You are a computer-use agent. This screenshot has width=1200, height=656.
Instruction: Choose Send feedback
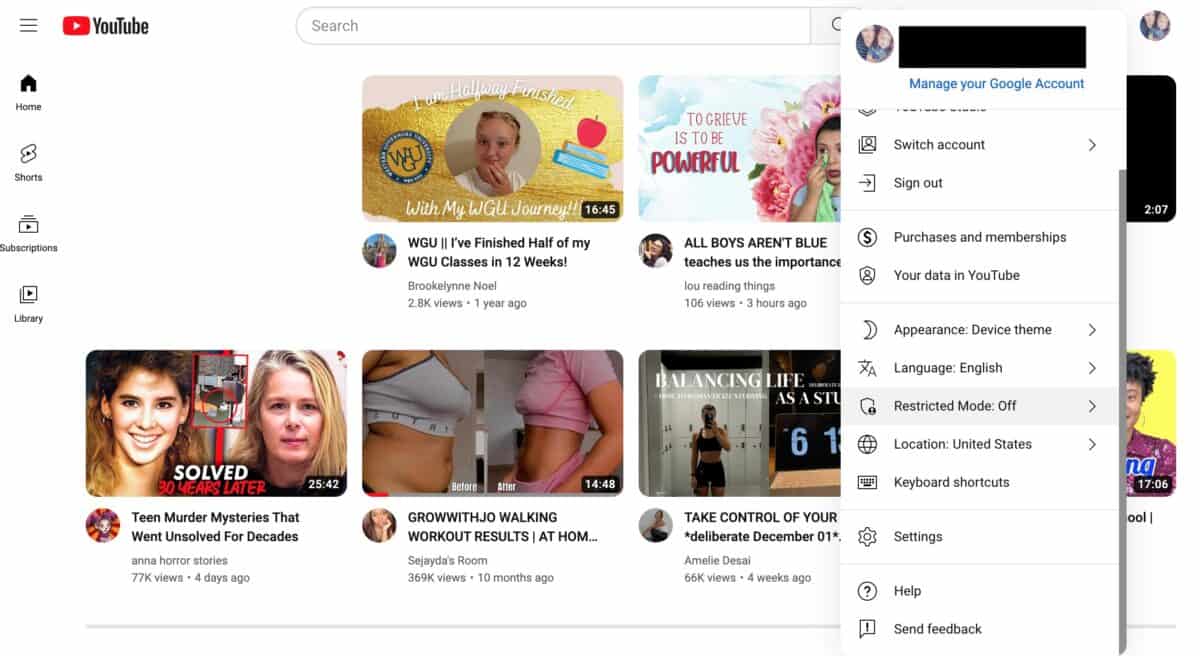pos(979,629)
